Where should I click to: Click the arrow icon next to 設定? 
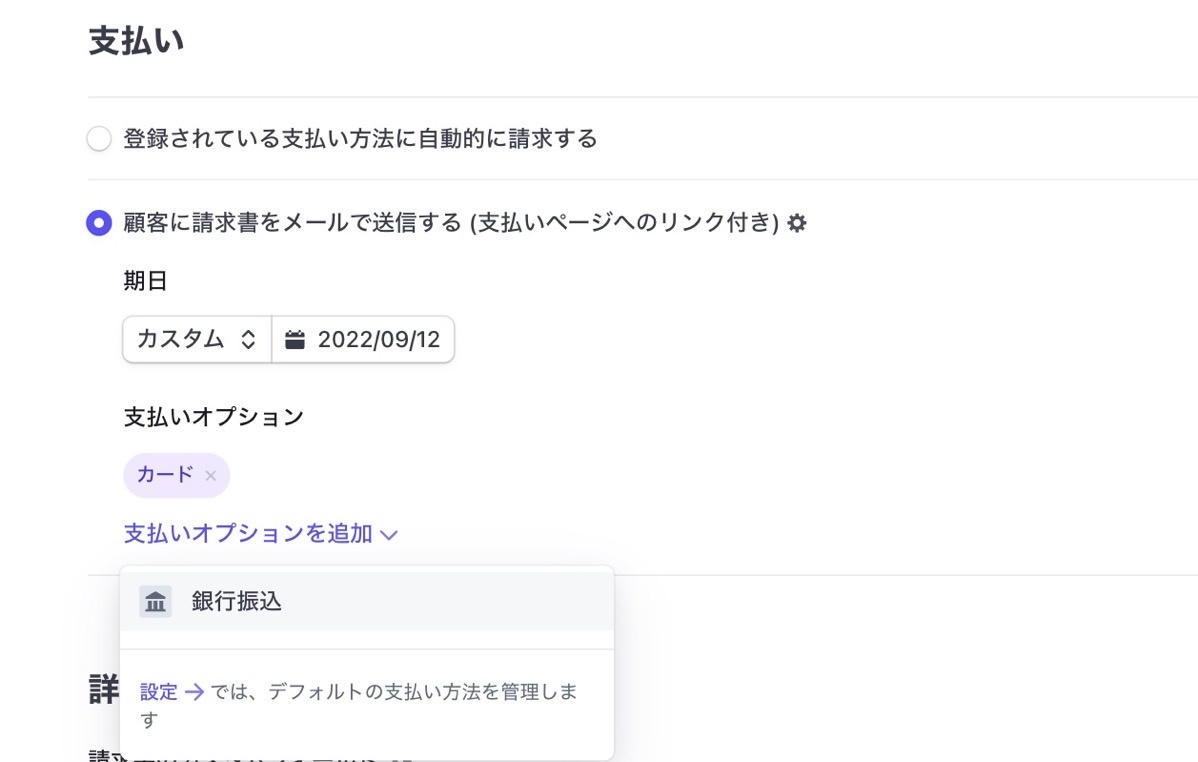pyautogui.click(x=195, y=692)
